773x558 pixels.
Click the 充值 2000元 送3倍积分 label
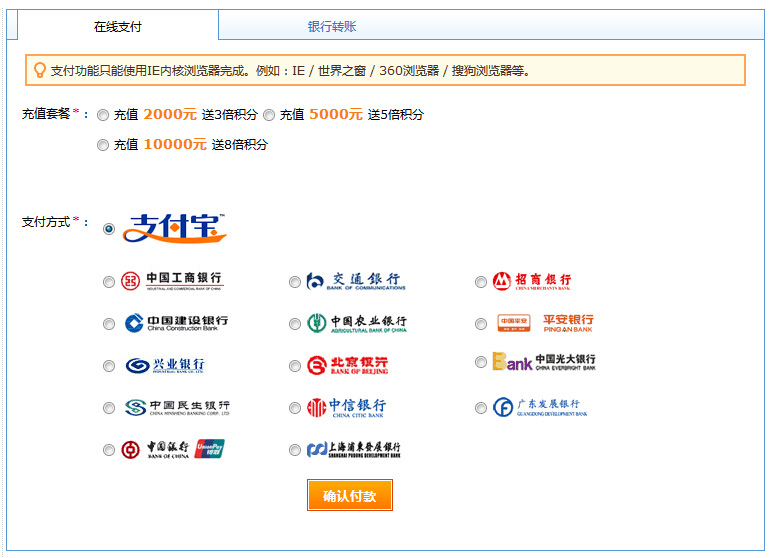(185, 115)
